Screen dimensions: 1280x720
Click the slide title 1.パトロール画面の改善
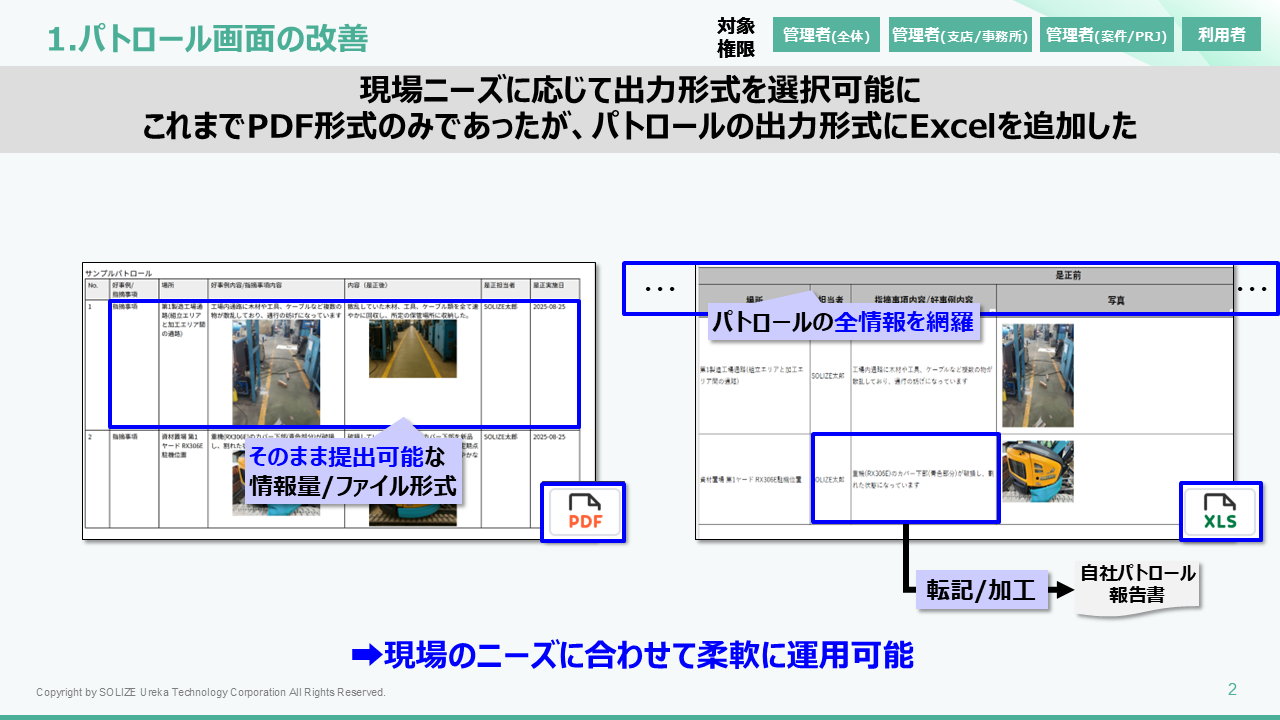pyautogui.click(x=208, y=38)
